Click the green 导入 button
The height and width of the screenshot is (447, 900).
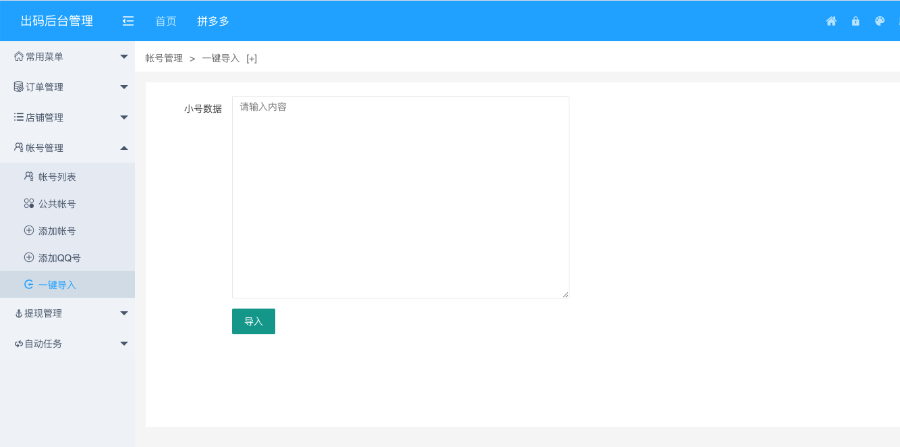coord(253,321)
